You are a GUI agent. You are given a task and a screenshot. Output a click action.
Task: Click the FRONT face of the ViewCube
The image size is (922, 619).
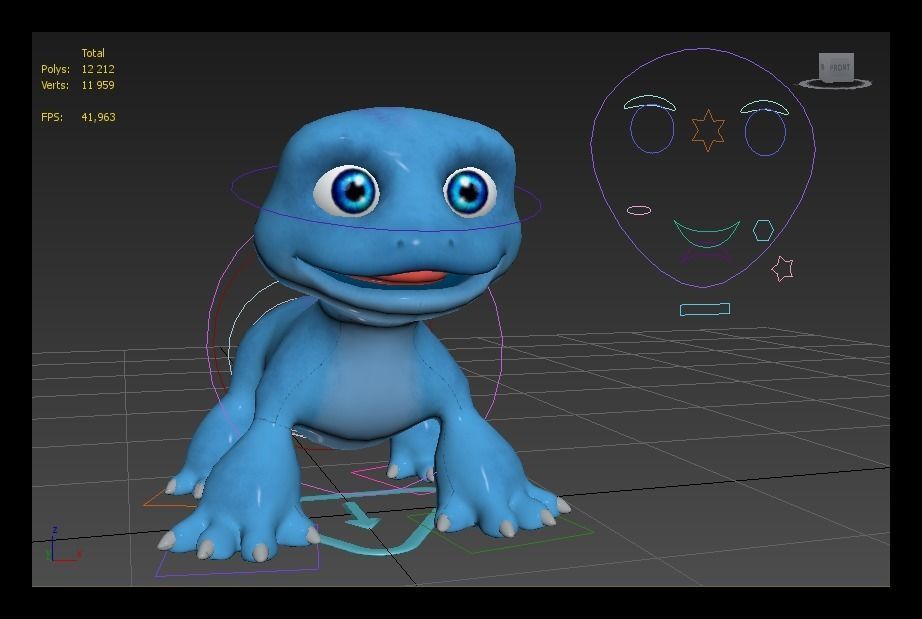(839, 68)
